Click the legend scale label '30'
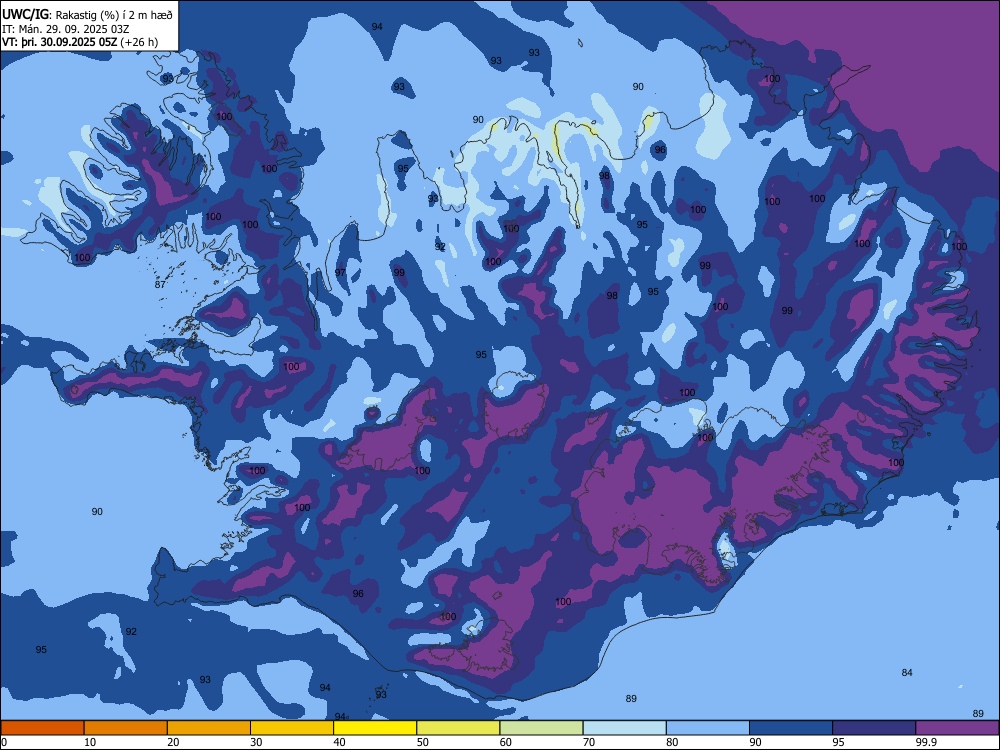1000x750 pixels. click(x=256, y=742)
